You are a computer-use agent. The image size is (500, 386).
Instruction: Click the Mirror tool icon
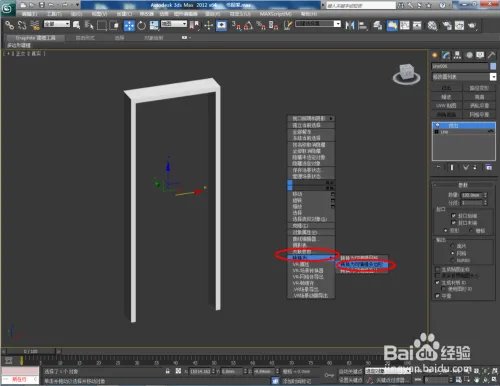click(350, 25)
